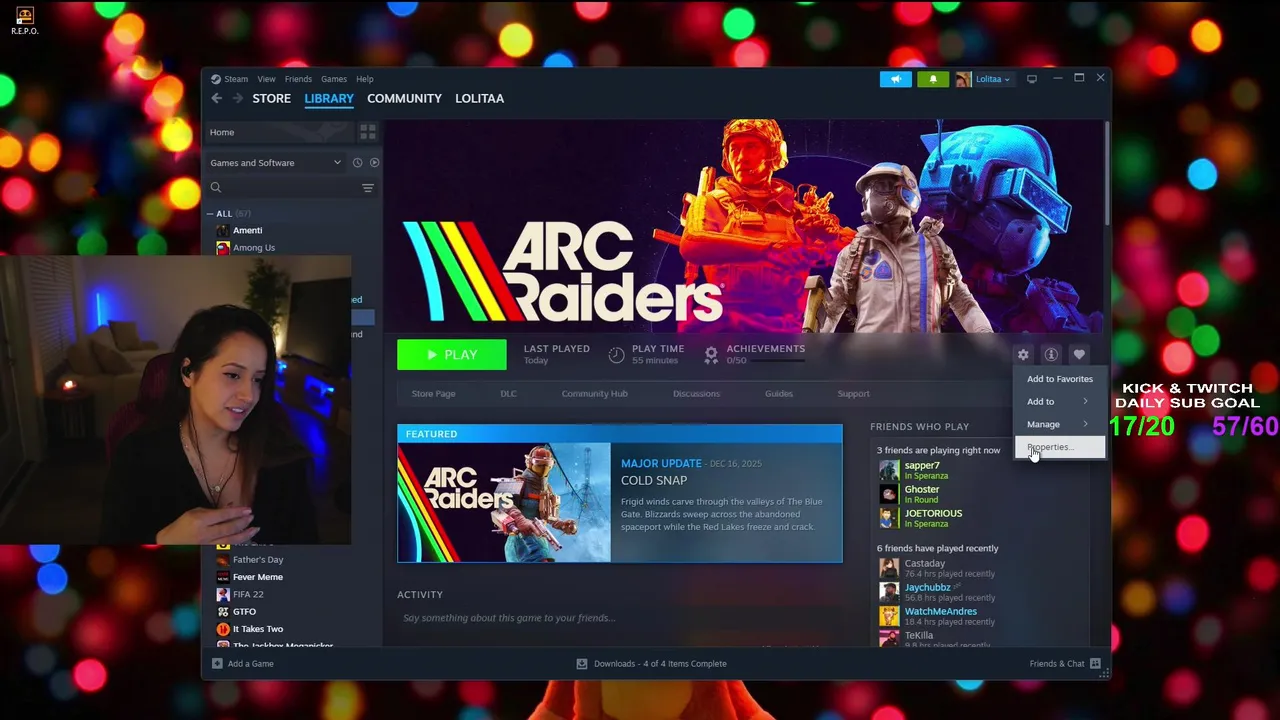Click Castaday's avatar
The height and width of the screenshot is (720, 1280).
[x=889, y=568]
